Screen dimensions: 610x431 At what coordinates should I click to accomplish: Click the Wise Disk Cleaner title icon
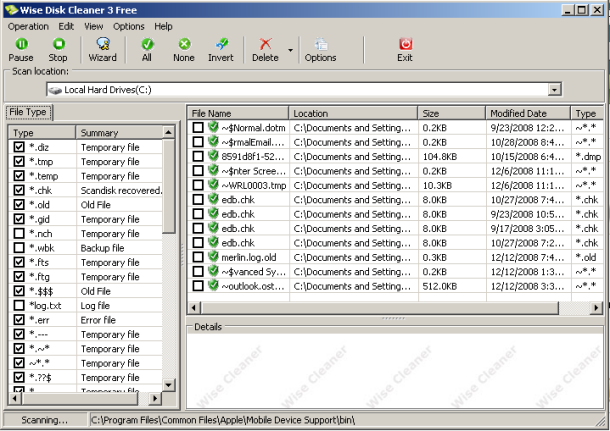click(11, 9)
